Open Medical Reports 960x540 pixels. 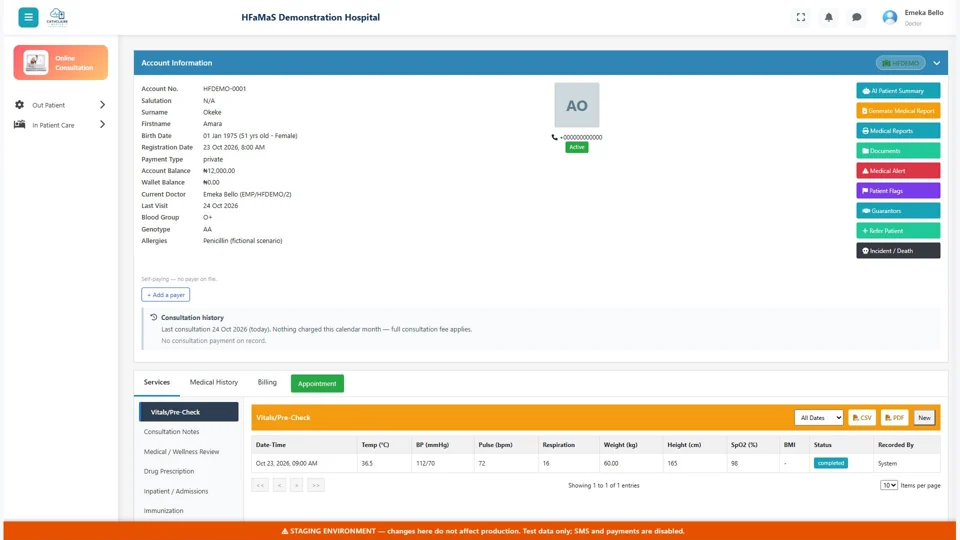point(898,131)
